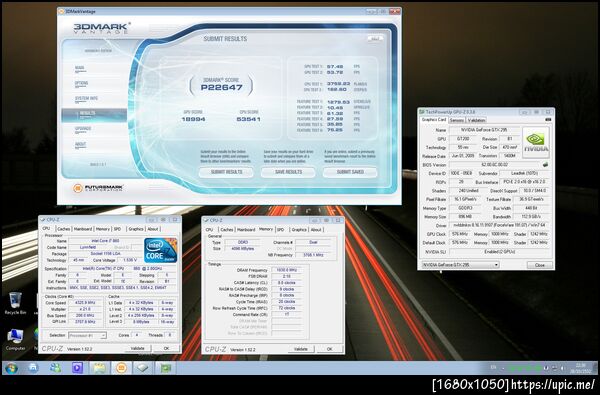Click the Futuremark Corporation logo

[98, 188]
